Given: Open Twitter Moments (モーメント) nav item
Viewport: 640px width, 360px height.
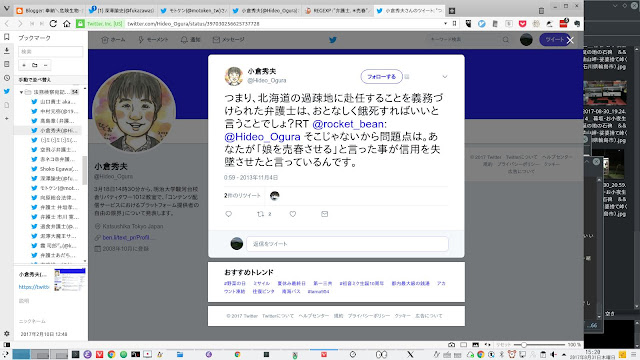Looking at the screenshot, I should click(153, 40).
